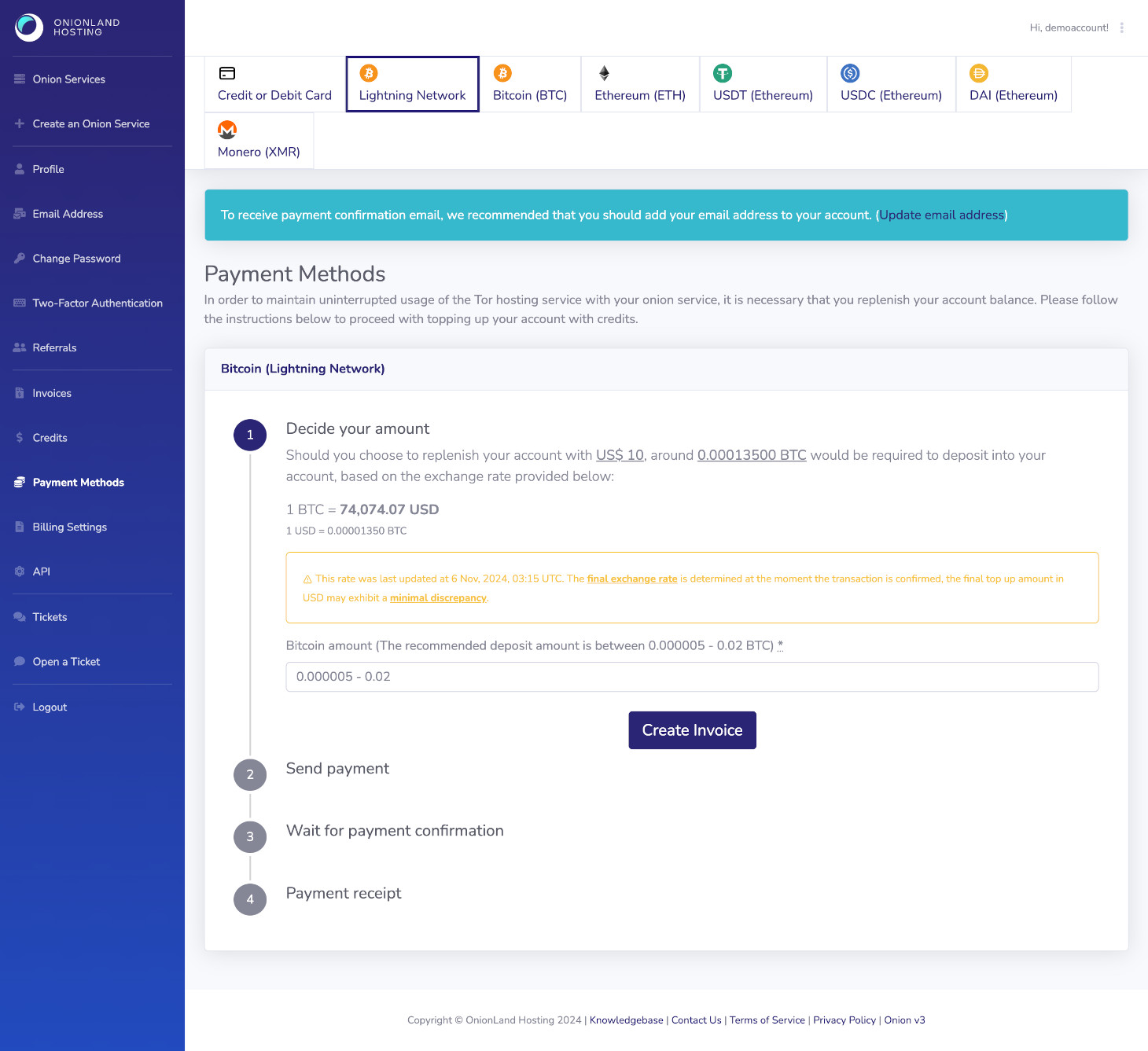The width and height of the screenshot is (1148, 1051).
Task: Click the credit card icon in payment tabs
Action: [227, 73]
